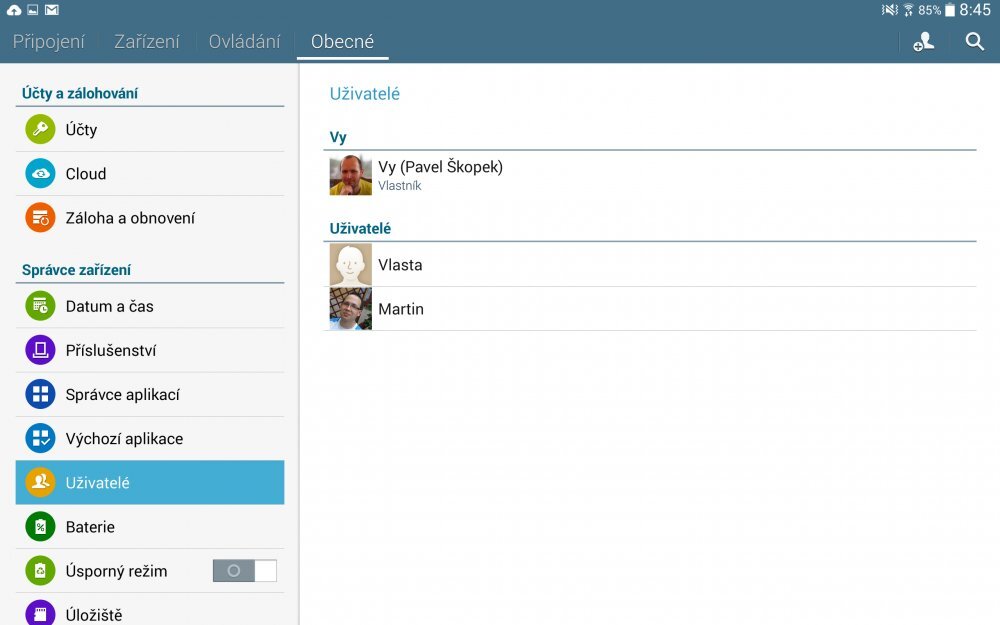1000x625 pixels.
Task: Open Příslušenství icon
Action: click(x=40, y=350)
